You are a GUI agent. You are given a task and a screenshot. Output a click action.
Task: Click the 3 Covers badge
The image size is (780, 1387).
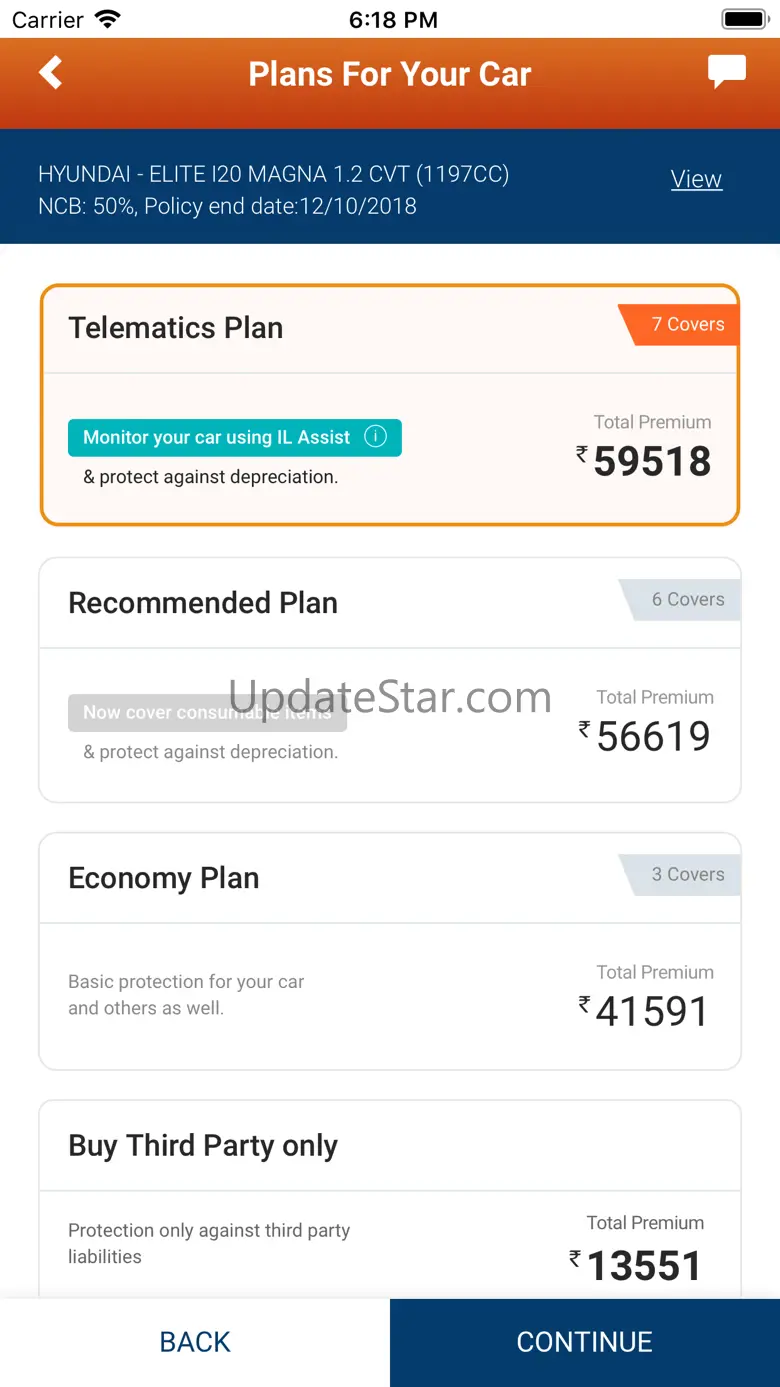coord(686,875)
